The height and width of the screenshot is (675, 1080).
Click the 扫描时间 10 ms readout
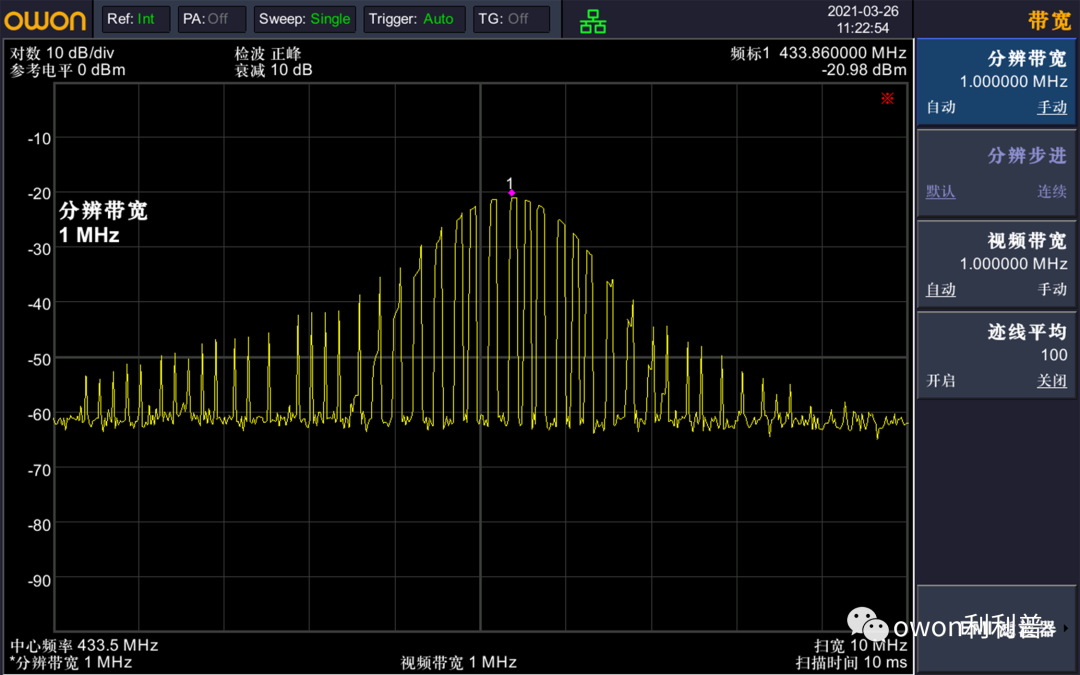tap(851, 663)
